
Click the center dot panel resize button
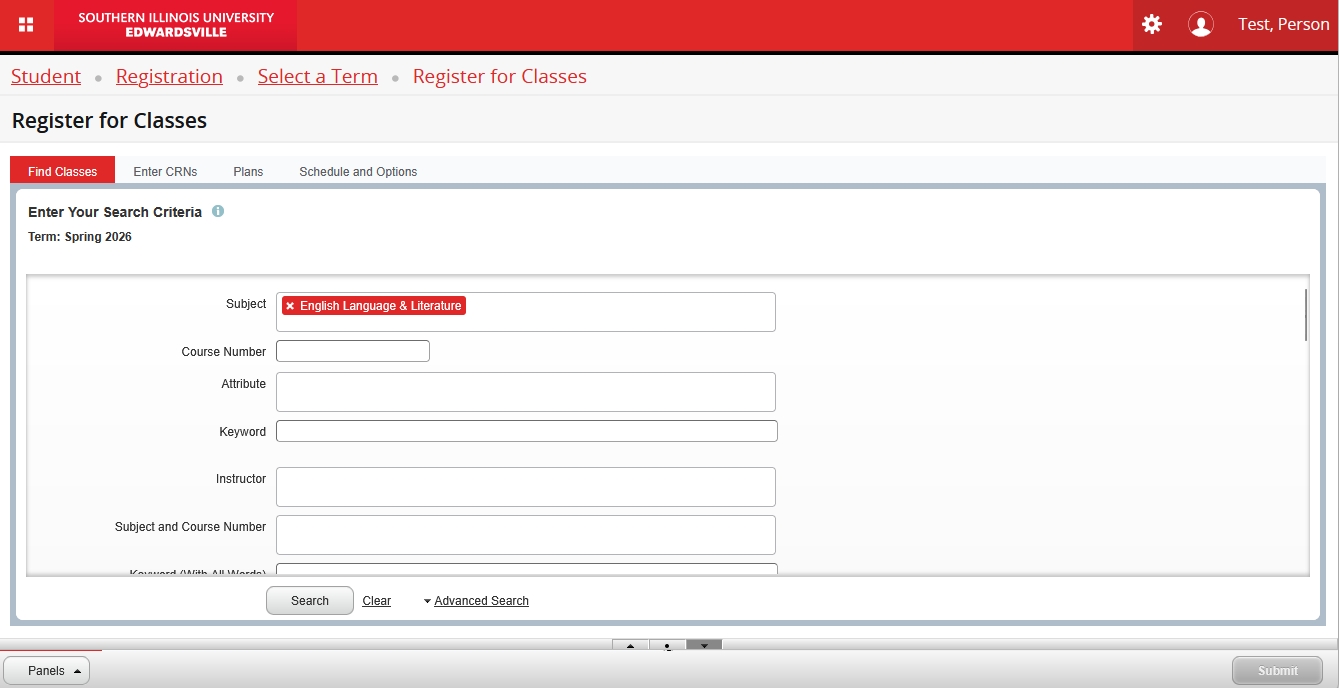click(667, 645)
